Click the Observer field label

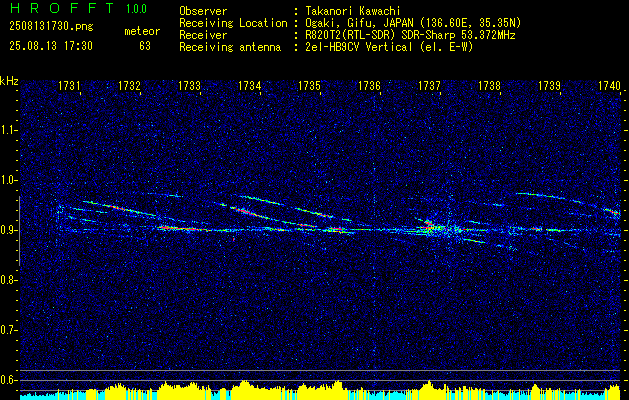tap(203, 11)
